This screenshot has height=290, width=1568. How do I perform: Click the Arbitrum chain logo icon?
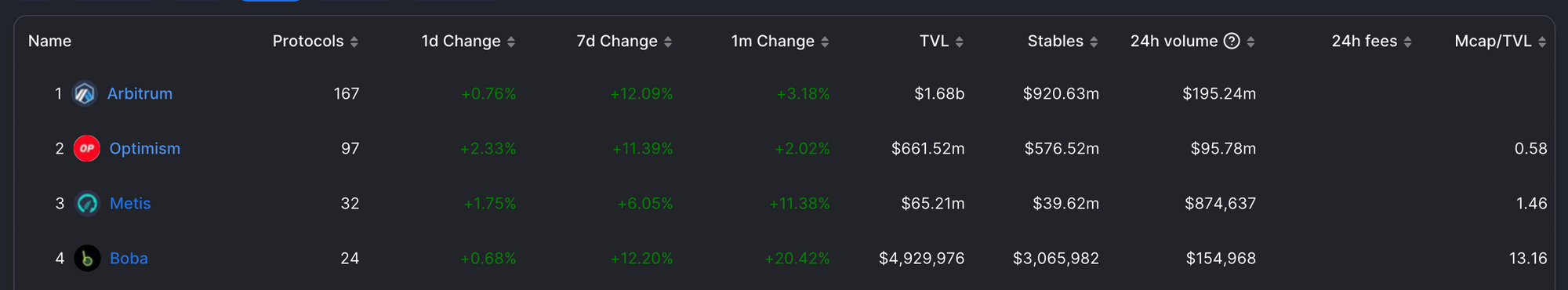[x=85, y=94]
